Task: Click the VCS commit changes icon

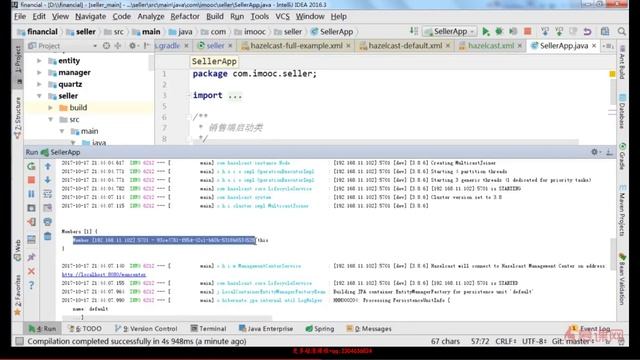Action: coord(559,31)
